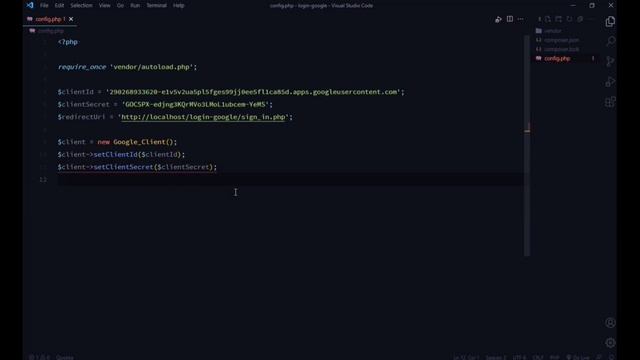Screen dimensions: 640x360
Task: Click line number 12 in the gutter
Action: (x=43, y=179)
